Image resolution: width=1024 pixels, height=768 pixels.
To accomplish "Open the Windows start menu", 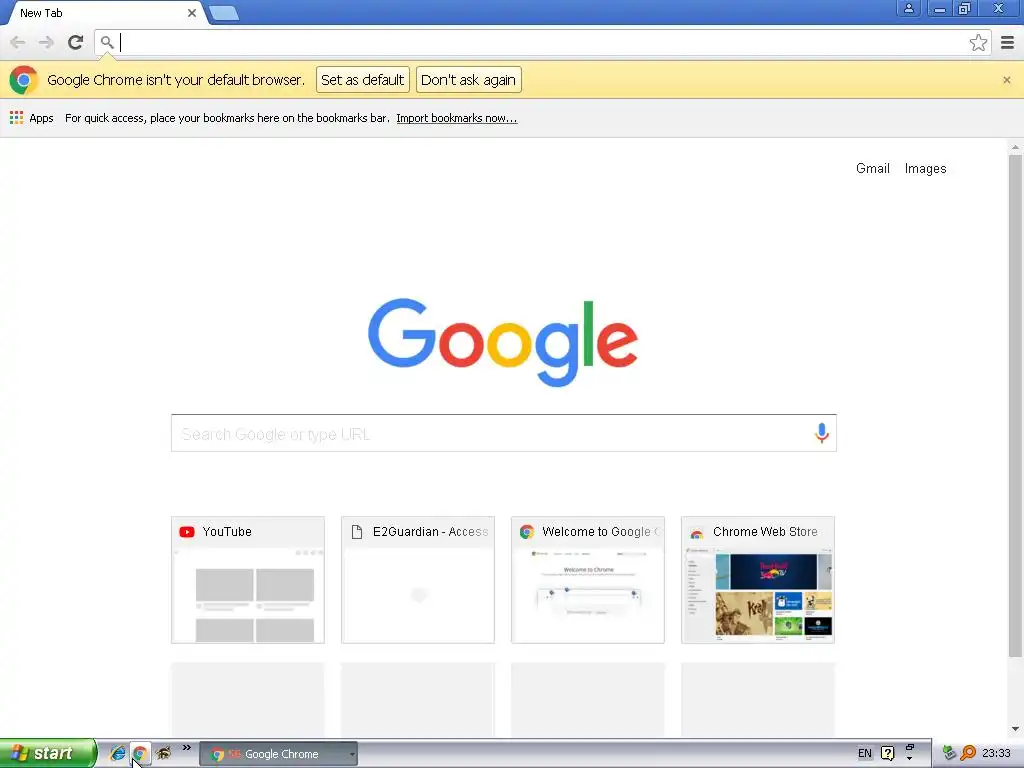I will pyautogui.click(x=48, y=753).
